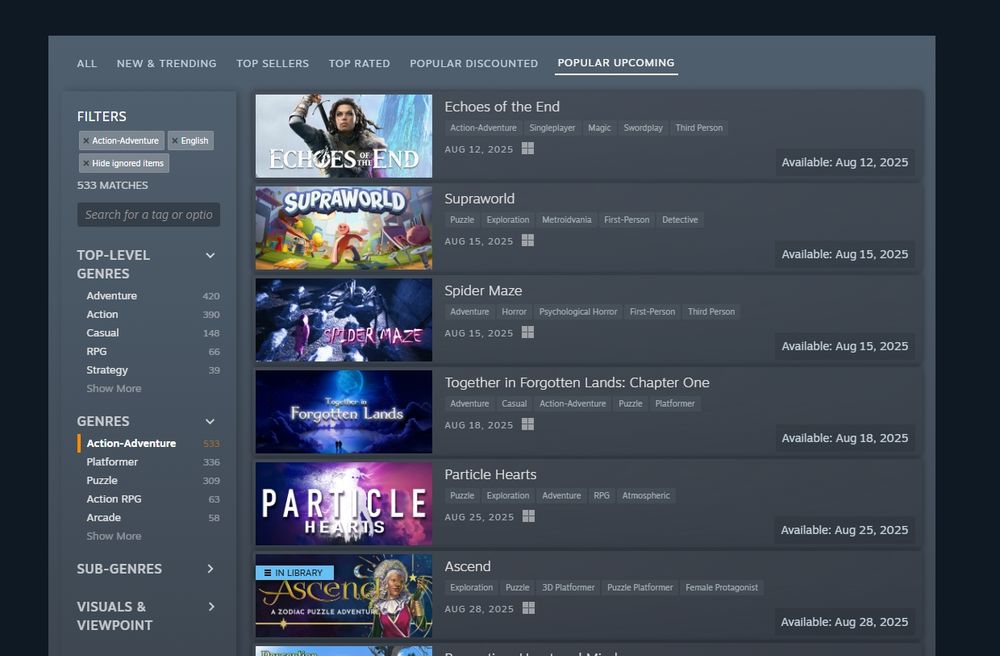Click the Singleplayer tag
Image resolution: width=1000 pixels, height=656 pixels.
[x=552, y=128]
